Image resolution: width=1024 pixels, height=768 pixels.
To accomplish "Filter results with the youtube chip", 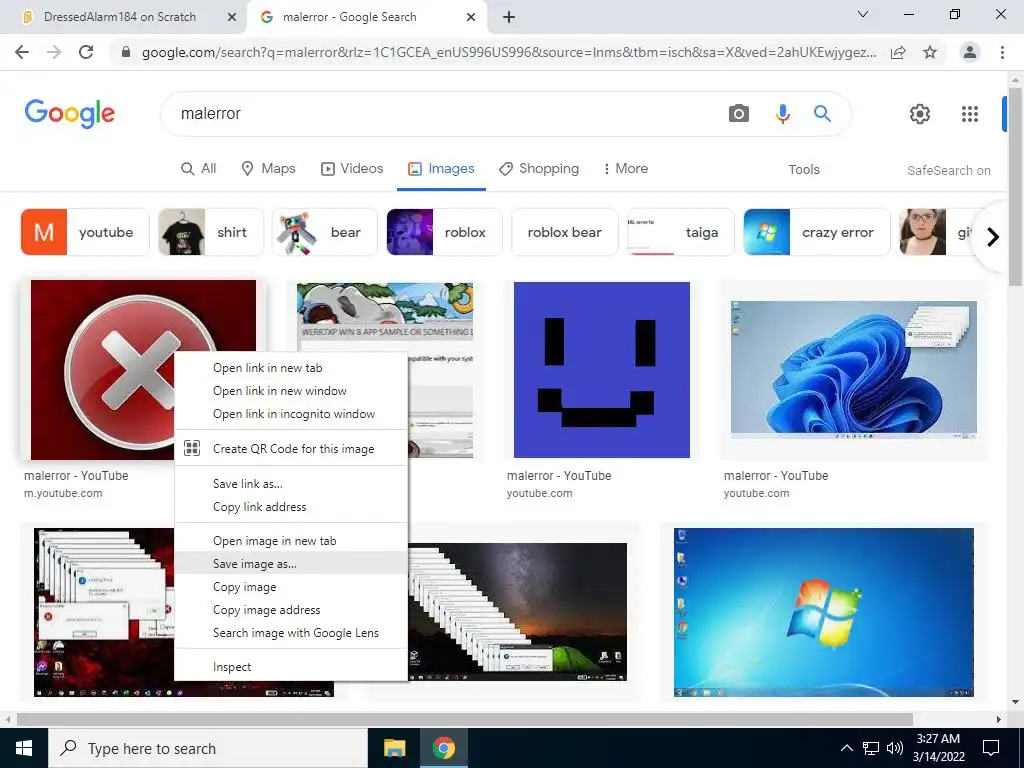I will point(85,232).
